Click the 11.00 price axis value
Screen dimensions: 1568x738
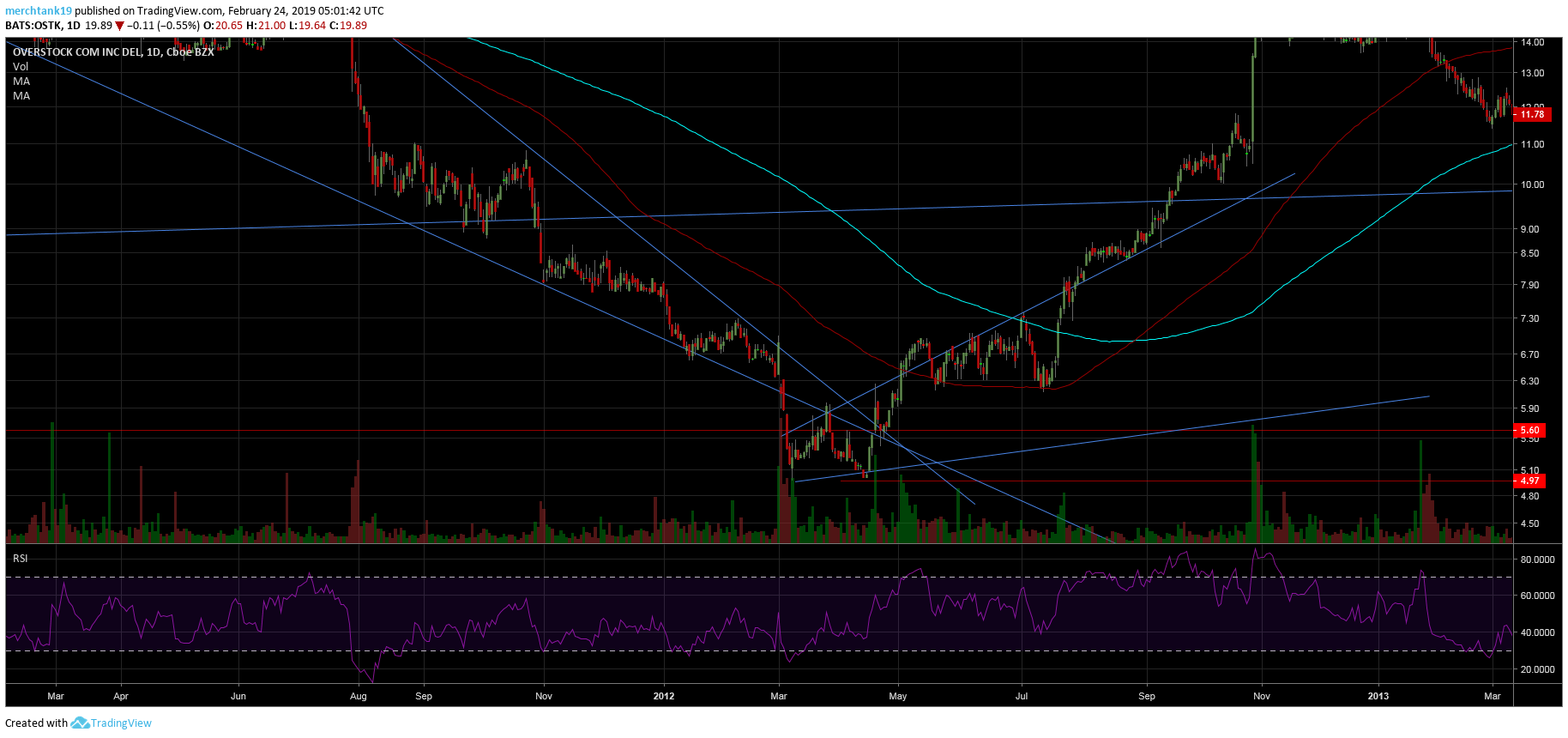pyautogui.click(x=1532, y=144)
